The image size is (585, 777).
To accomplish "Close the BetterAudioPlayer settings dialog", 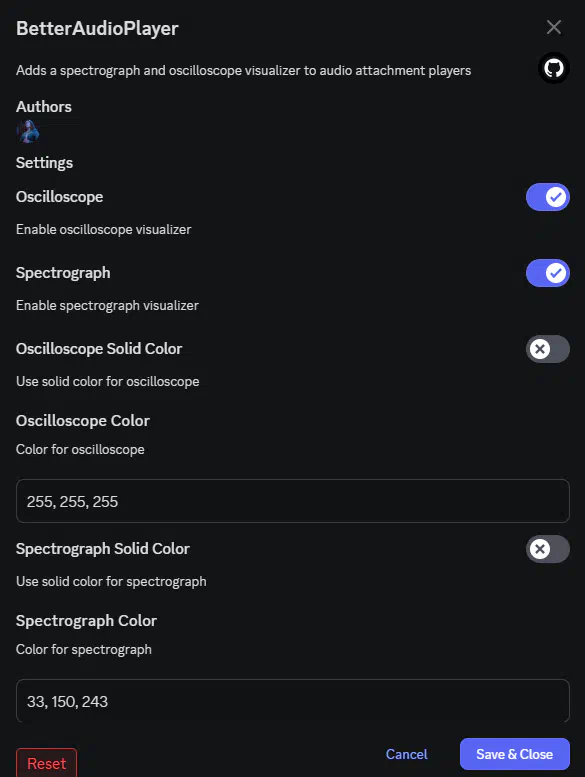I will pos(554,27).
